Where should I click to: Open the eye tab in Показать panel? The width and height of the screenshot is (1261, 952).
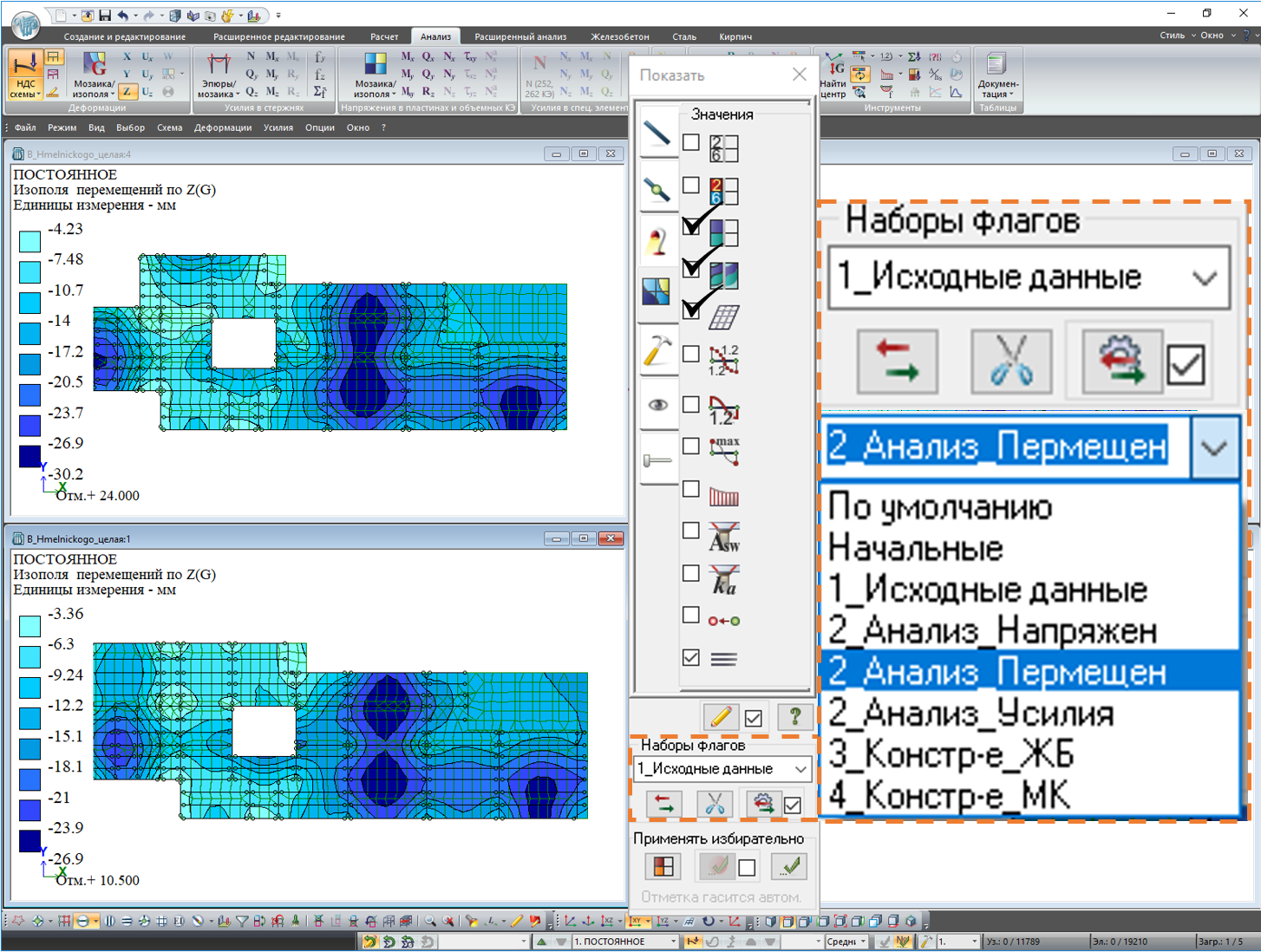657,405
